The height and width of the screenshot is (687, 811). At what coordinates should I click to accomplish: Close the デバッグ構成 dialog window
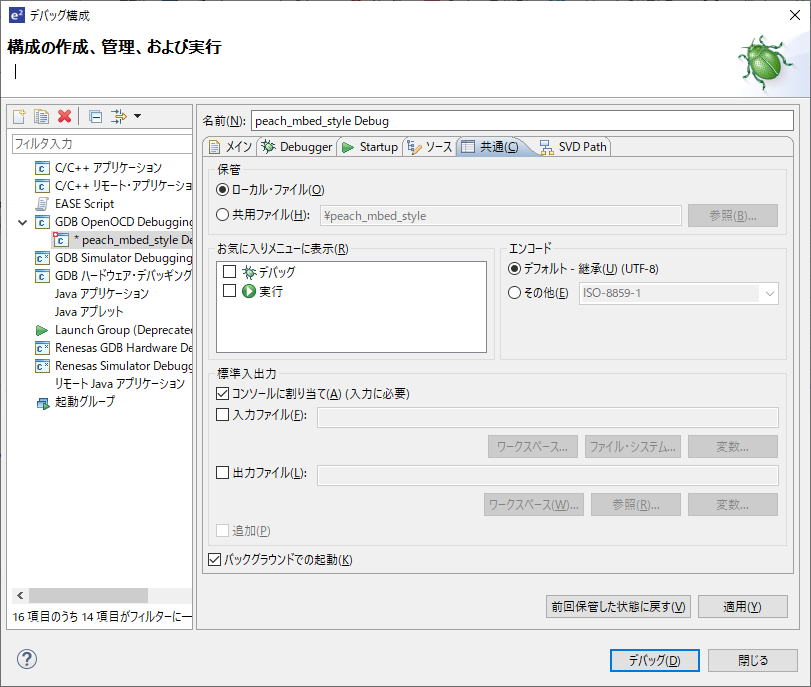click(x=795, y=16)
